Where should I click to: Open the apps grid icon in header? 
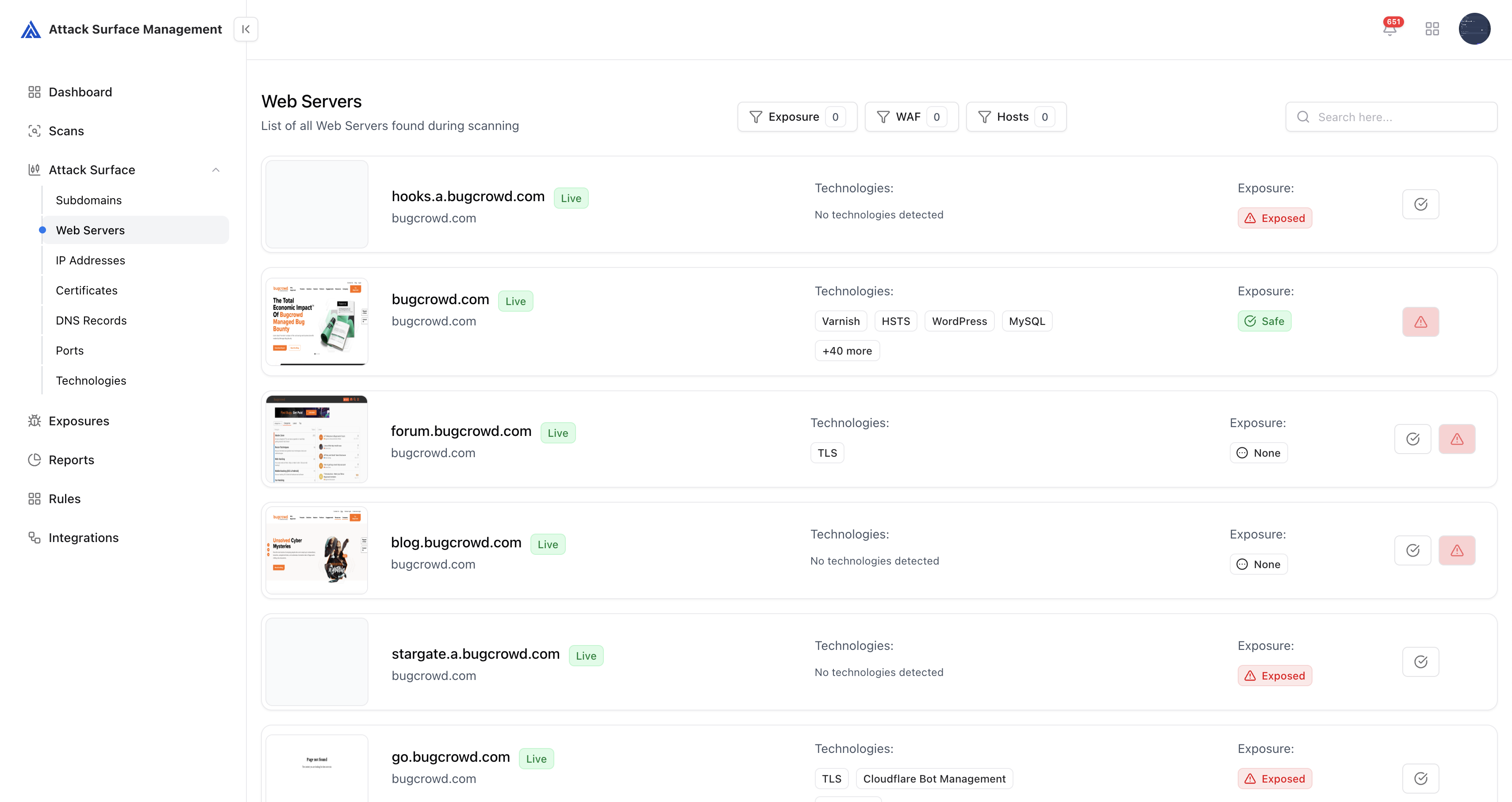pos(1432,29)
